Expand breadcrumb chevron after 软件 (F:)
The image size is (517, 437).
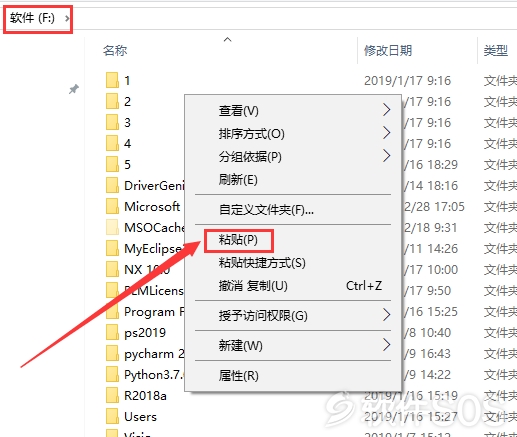click(67, 18)
